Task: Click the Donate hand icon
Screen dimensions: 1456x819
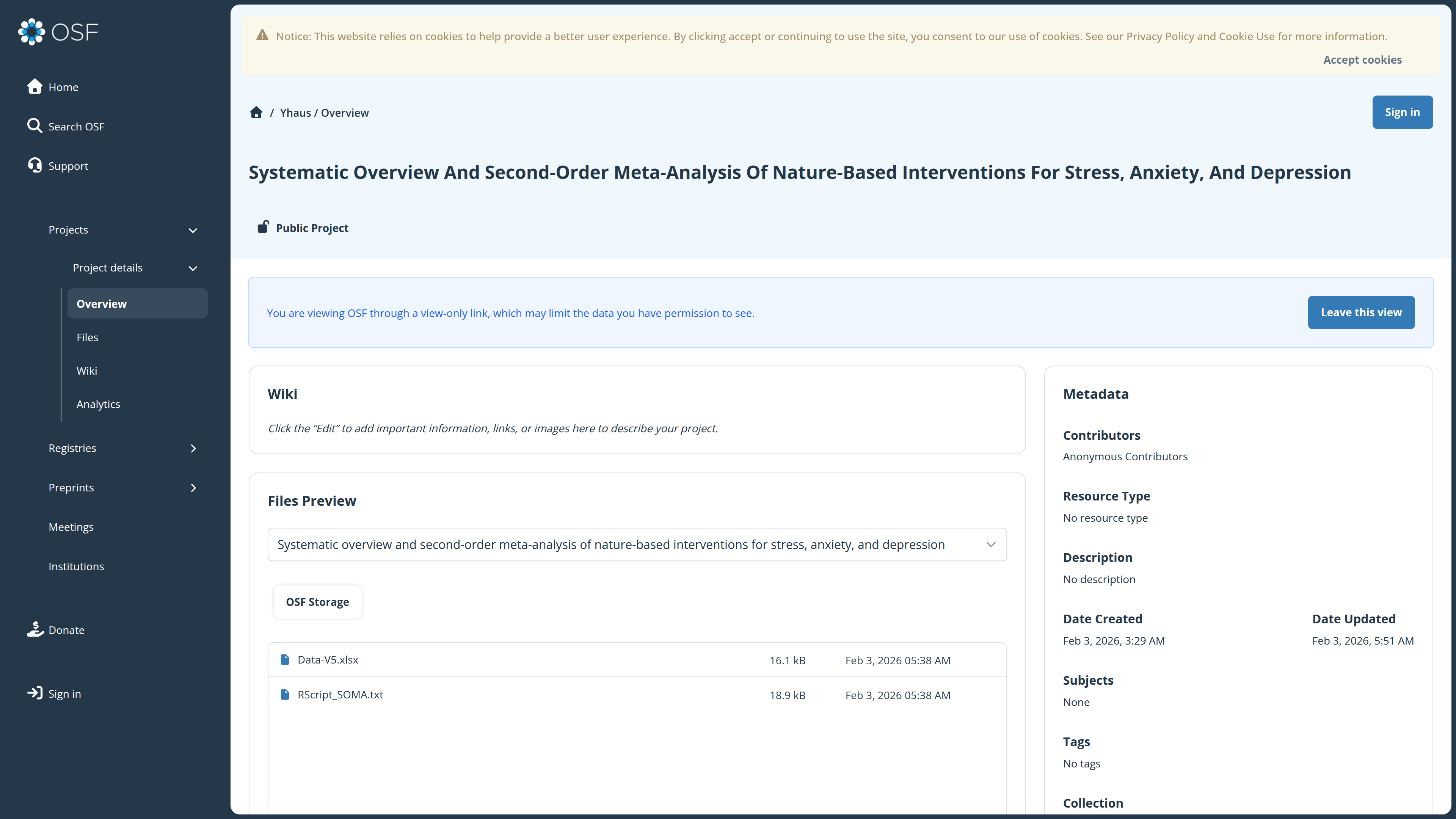Action: point(35,629)
